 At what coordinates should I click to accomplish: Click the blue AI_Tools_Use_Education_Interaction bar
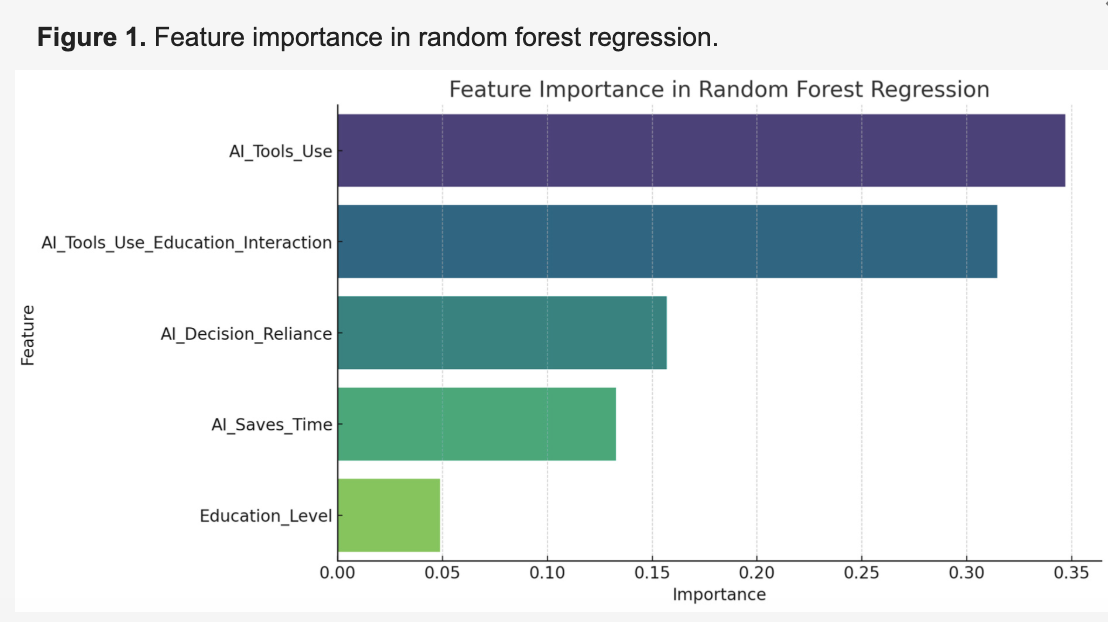(x=667, y=242)
